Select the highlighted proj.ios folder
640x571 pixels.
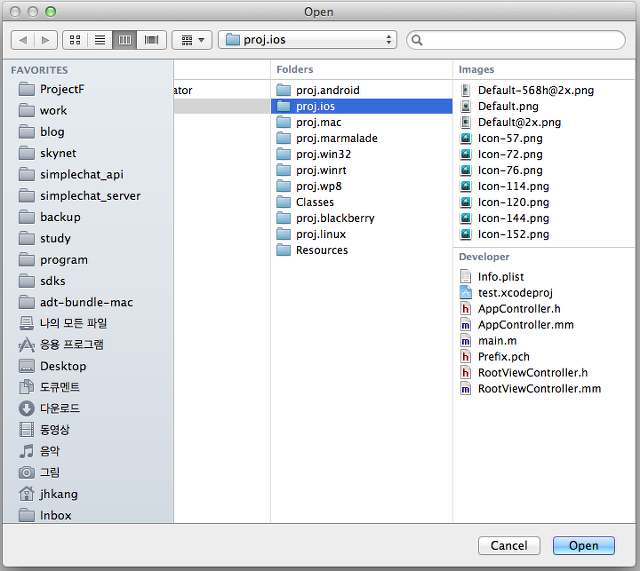tap(362, 106)
